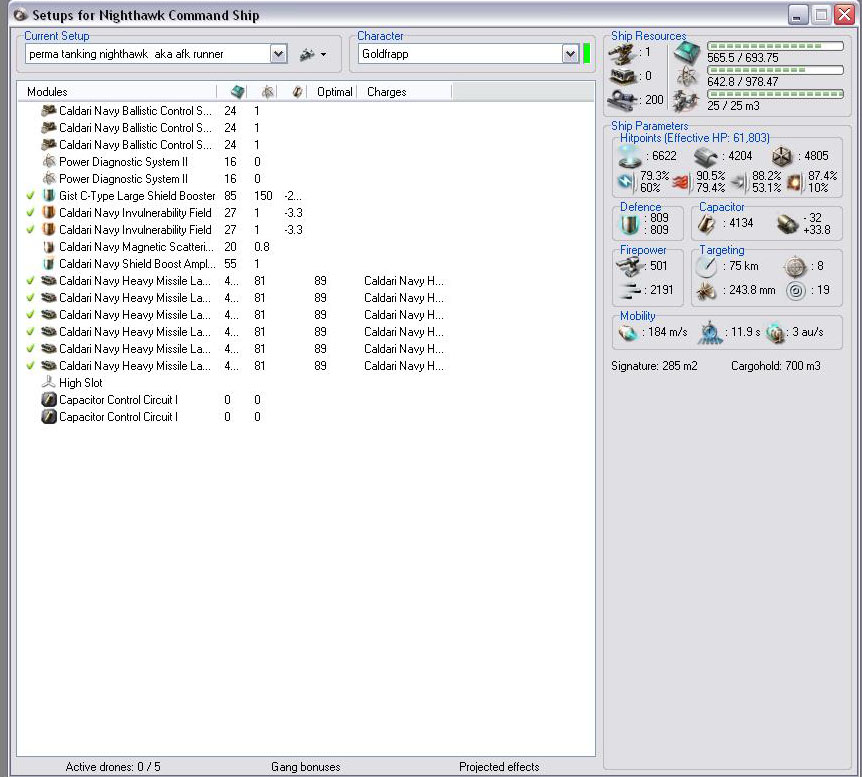
Task: Select the Caldari Navy Shield Boost Amplifier icon
Action: coord(49,263)
